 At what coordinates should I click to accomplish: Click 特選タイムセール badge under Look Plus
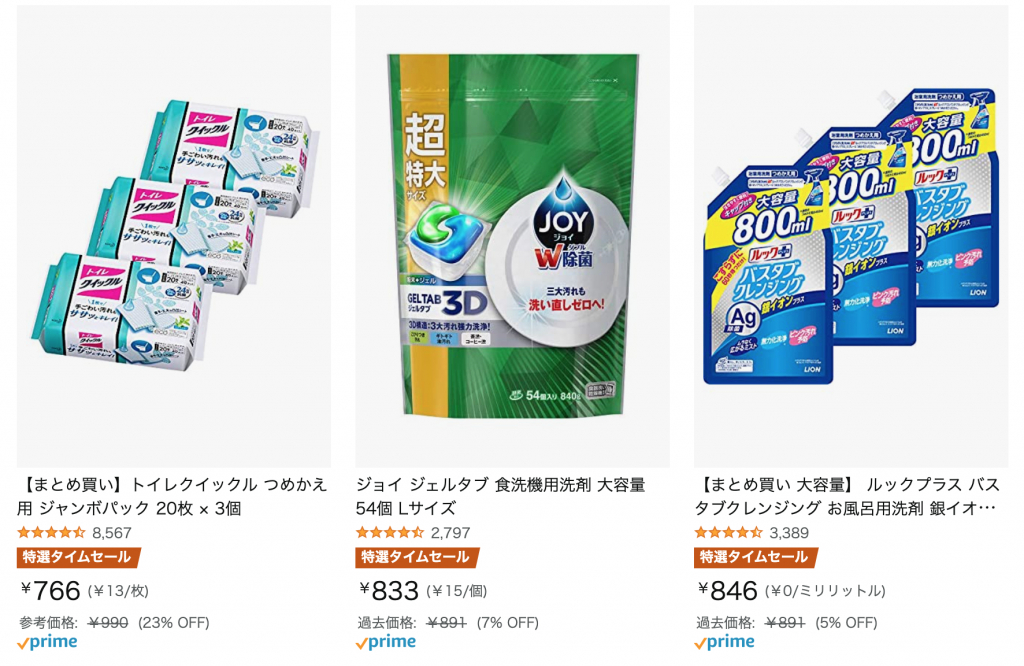[755, 558]
